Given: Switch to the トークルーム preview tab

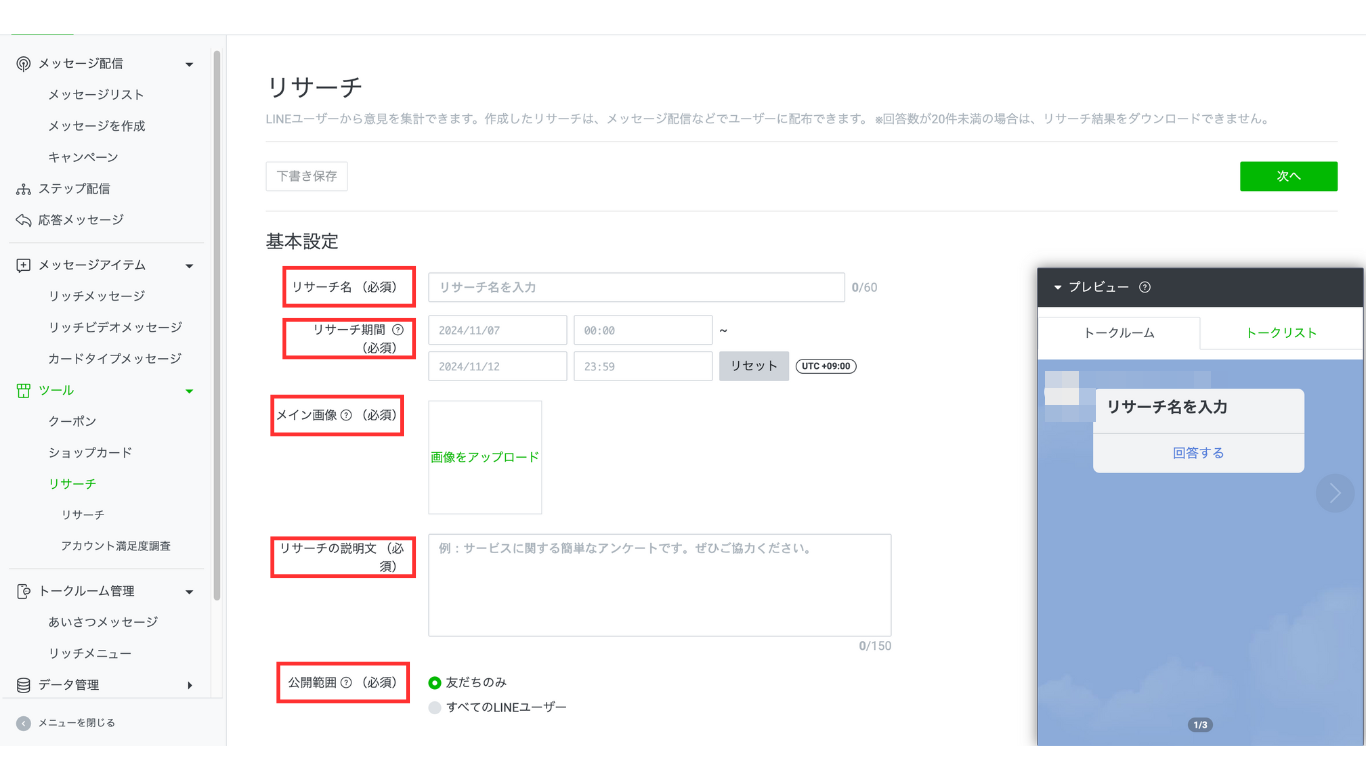Looking at the screenshot, I should [1119, 333].
